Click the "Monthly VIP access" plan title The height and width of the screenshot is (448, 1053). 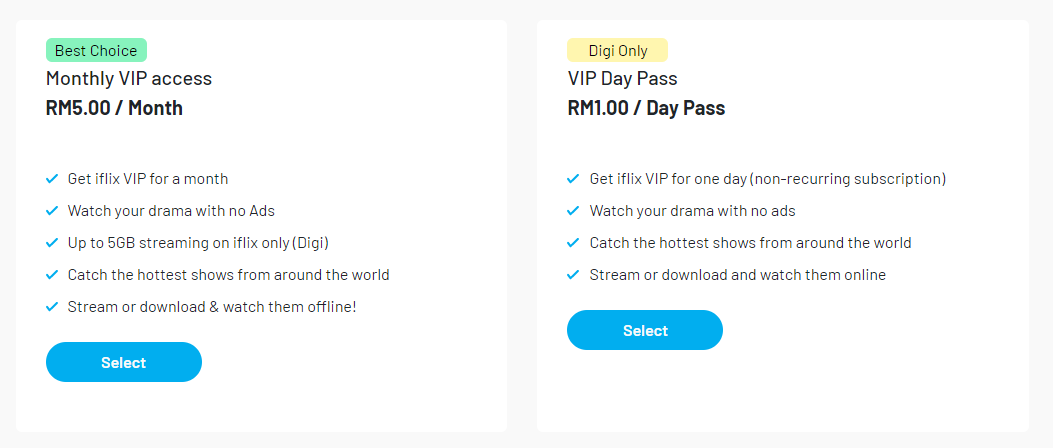coord(129,78)
